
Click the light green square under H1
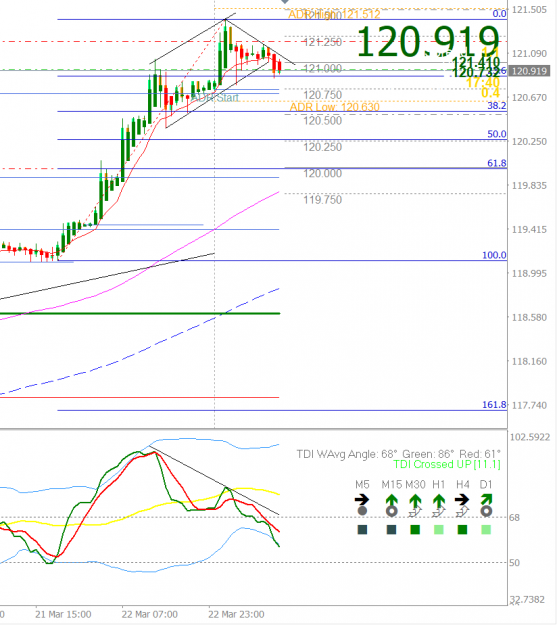click(439, 530)
